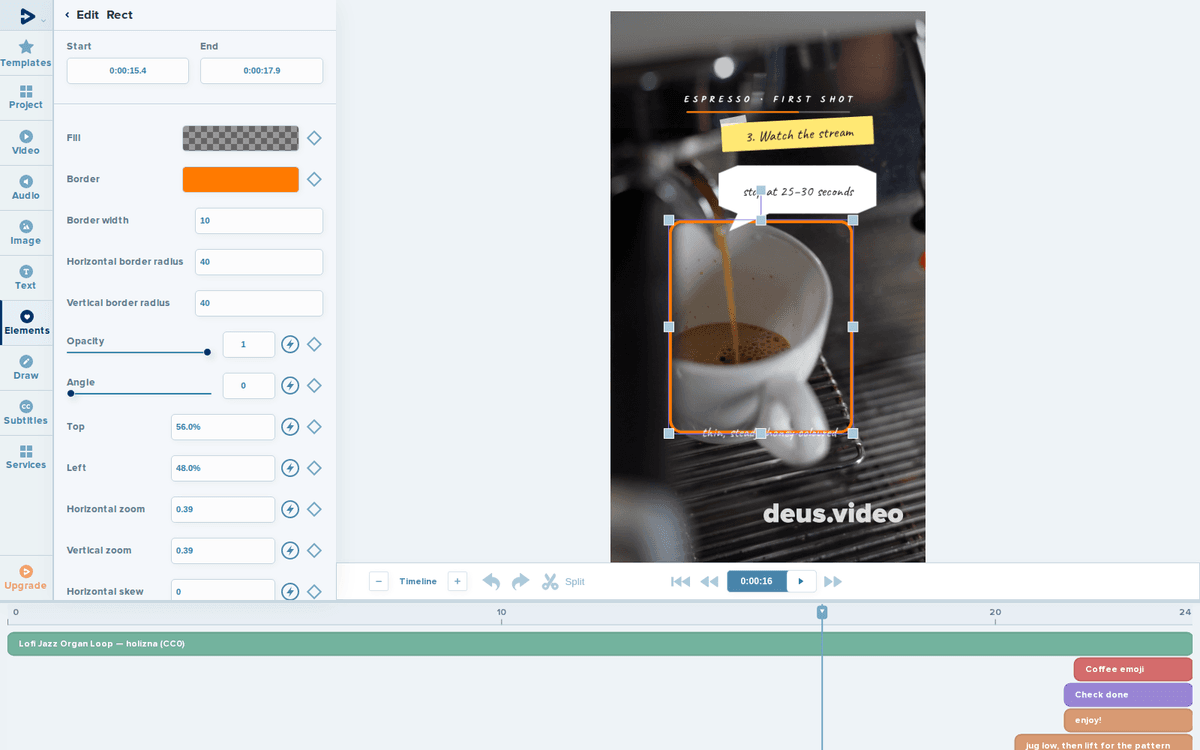
Task: Click the Angle animation lightning icon
Action: [290, 385]
